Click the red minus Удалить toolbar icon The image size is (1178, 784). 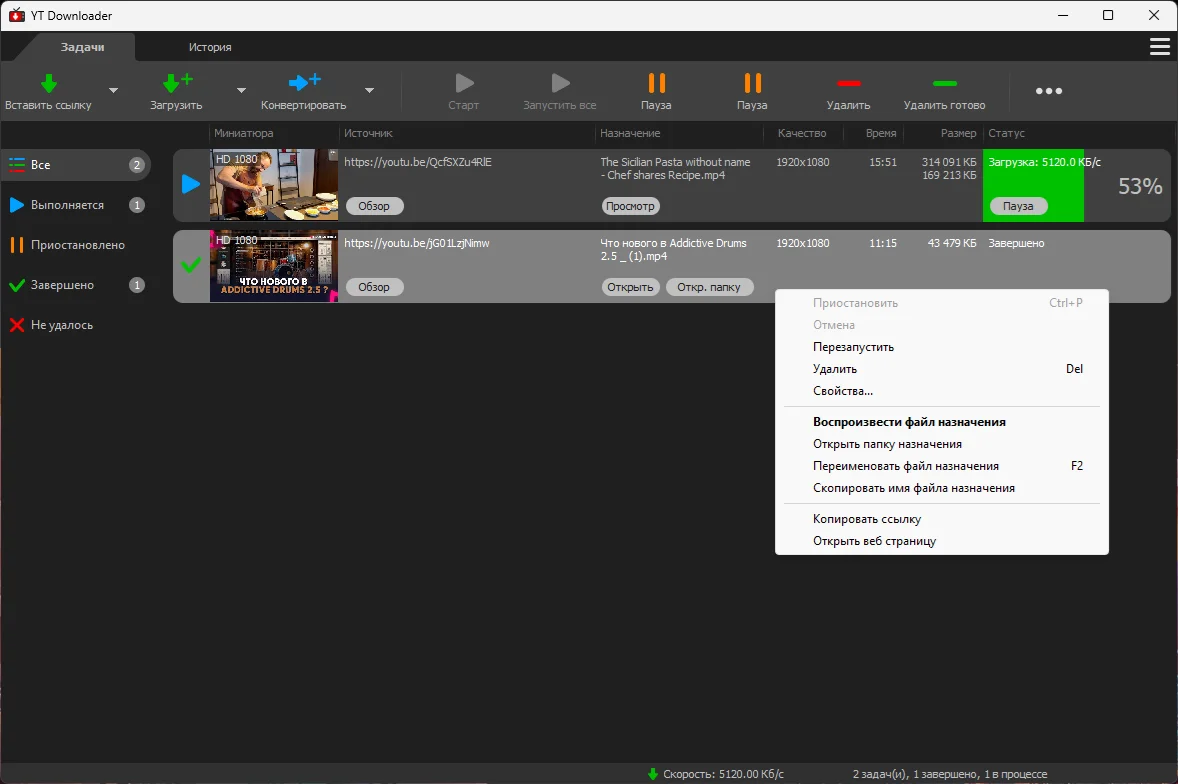tap(848, 84)
